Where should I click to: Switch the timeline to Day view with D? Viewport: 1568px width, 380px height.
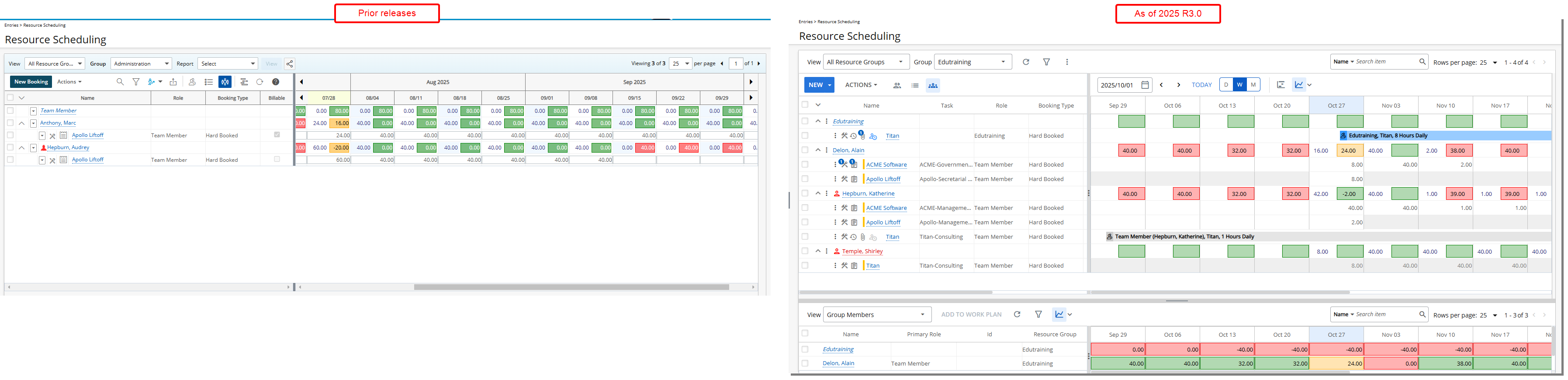click(1226, 85)
